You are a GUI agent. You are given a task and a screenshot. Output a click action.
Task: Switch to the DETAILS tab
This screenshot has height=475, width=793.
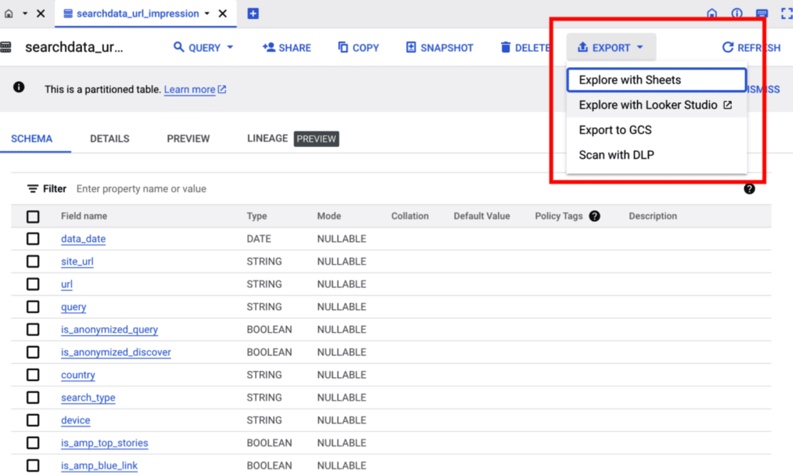click(110, 139)
